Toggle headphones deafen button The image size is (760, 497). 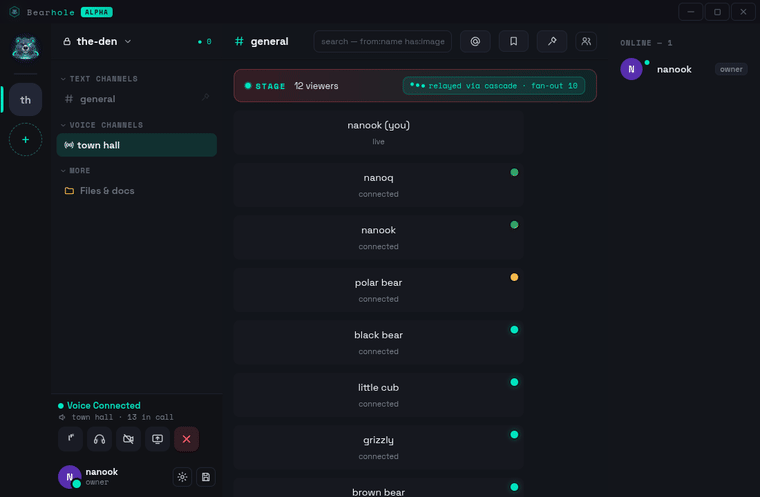pyautogui.click(x=99, y=439)
